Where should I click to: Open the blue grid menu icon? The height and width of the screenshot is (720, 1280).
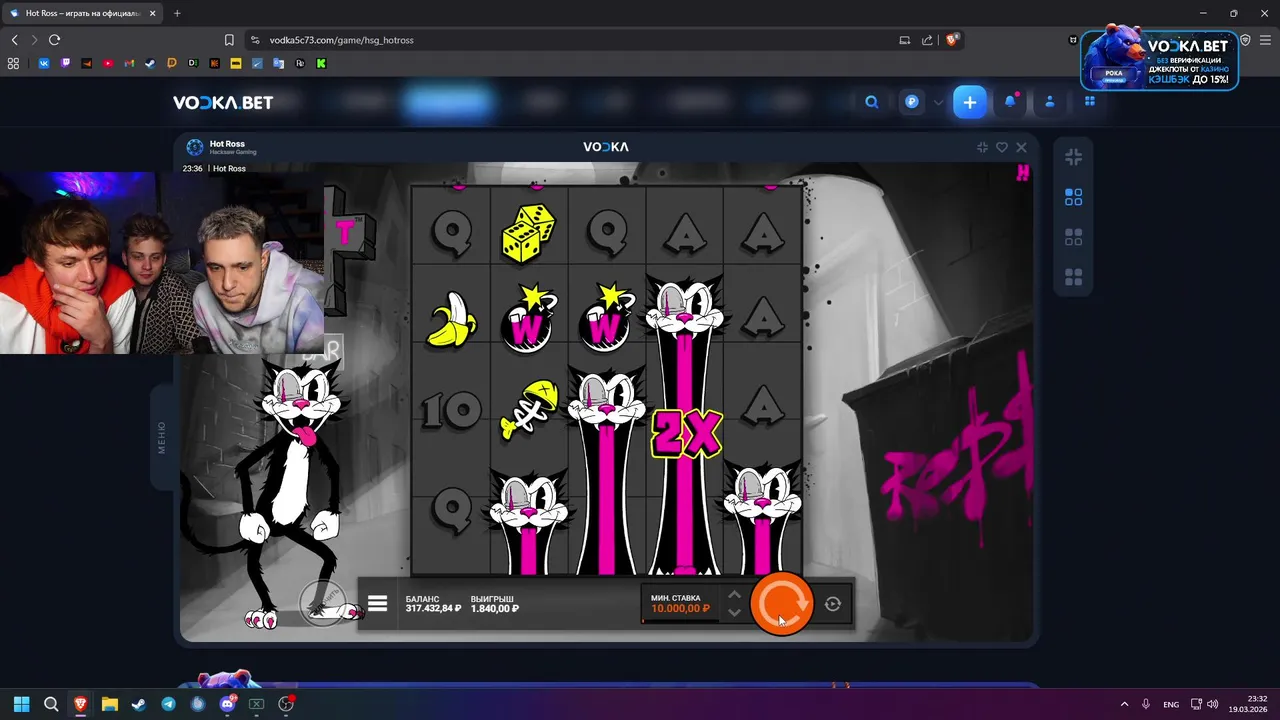tap(1090, 101)
